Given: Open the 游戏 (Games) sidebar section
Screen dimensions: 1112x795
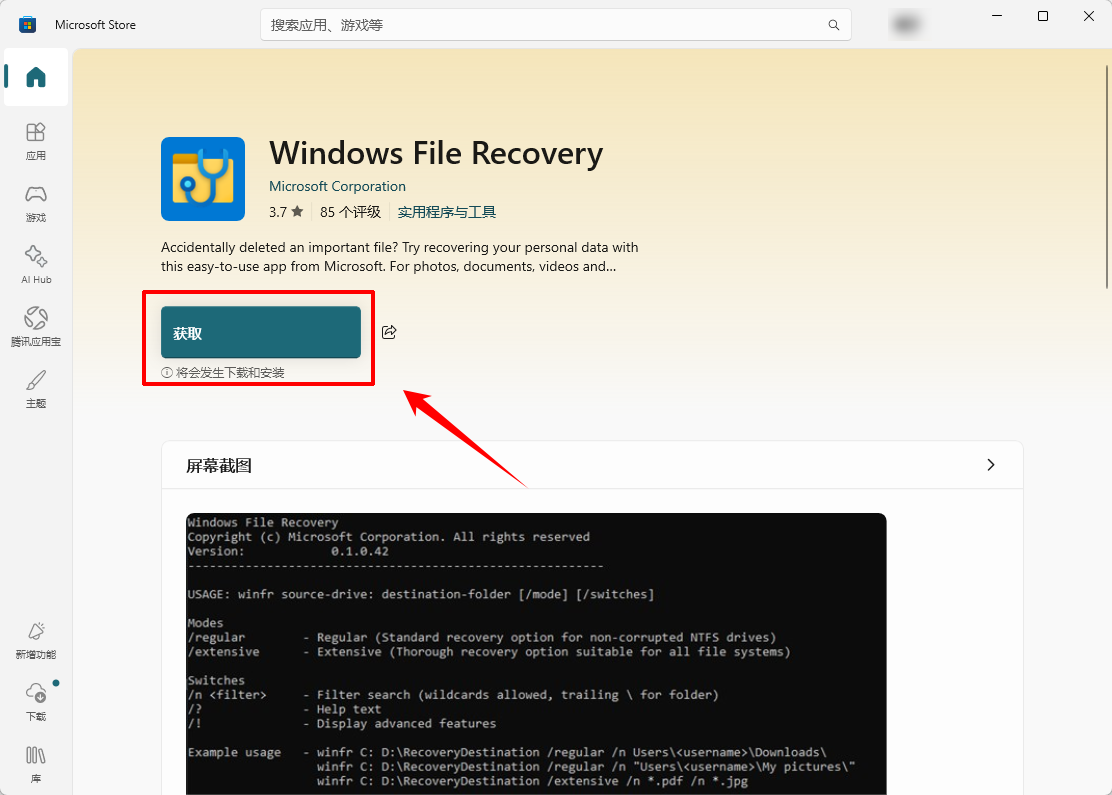Looking at the screenshot, I should pyautogui.click(x=35, y=204).
